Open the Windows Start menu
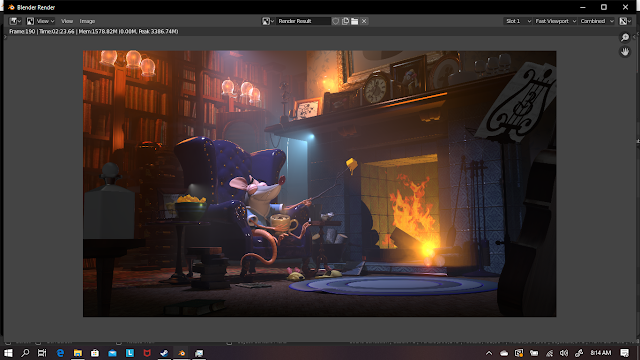 [x=8, y=353]
